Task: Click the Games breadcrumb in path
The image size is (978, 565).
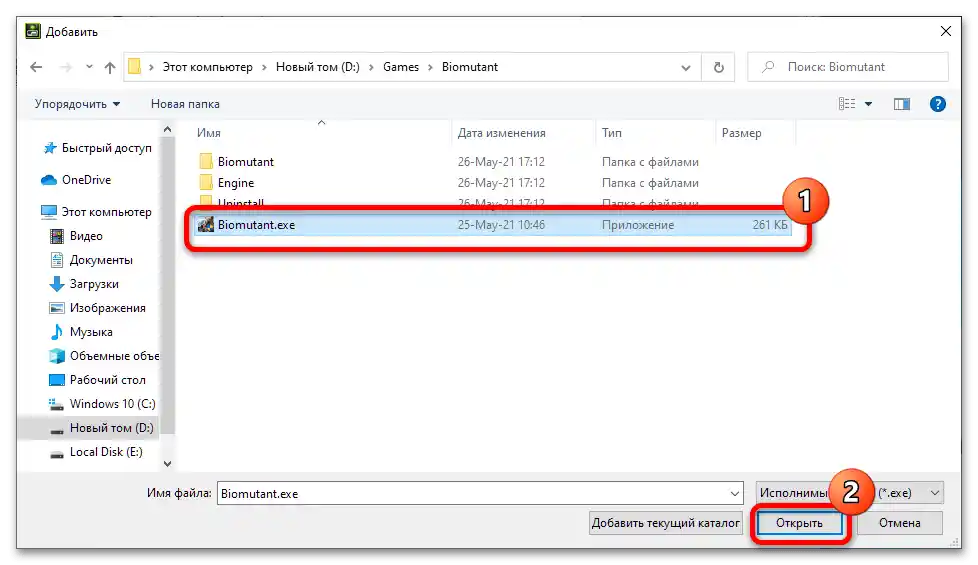Action: [400, 67]
